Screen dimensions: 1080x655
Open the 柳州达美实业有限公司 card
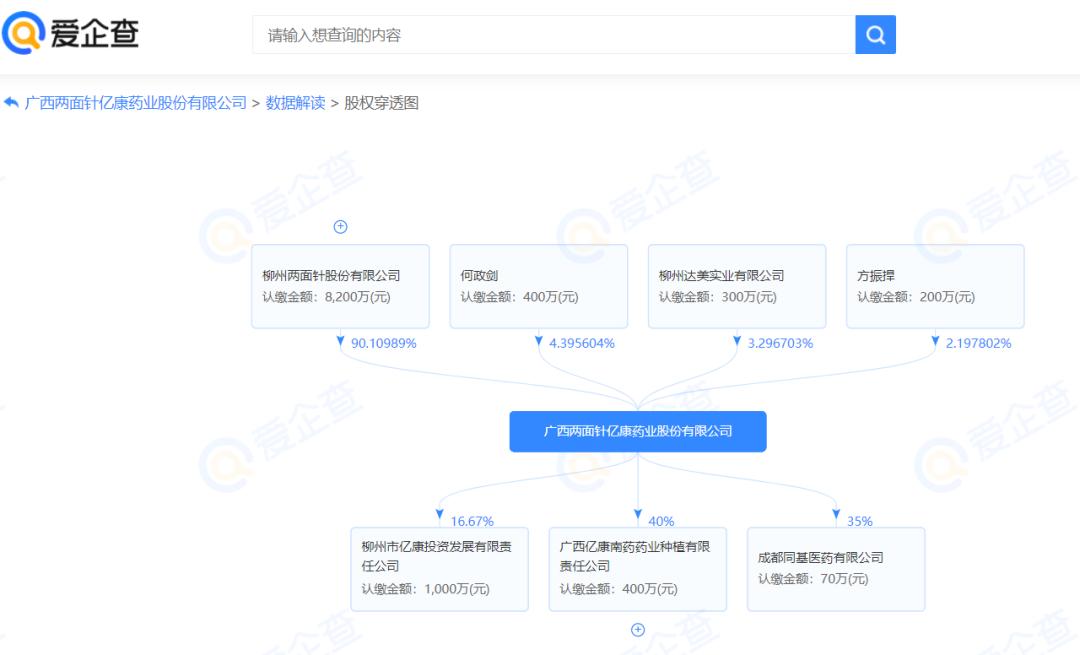click(x=737, y=286)
